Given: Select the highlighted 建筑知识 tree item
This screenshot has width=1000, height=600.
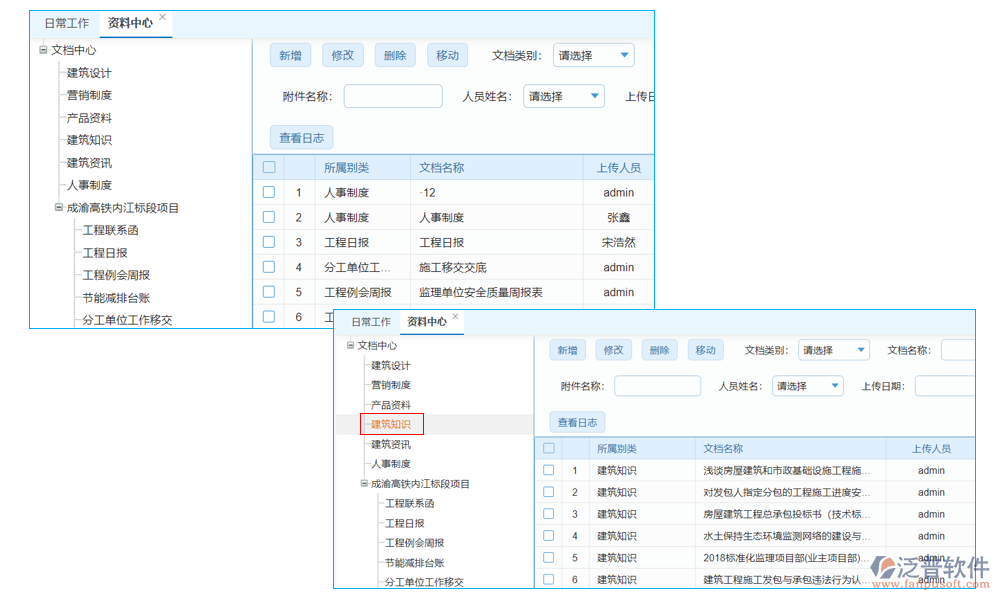Looking at the screenshot, I should coord(391,424).
